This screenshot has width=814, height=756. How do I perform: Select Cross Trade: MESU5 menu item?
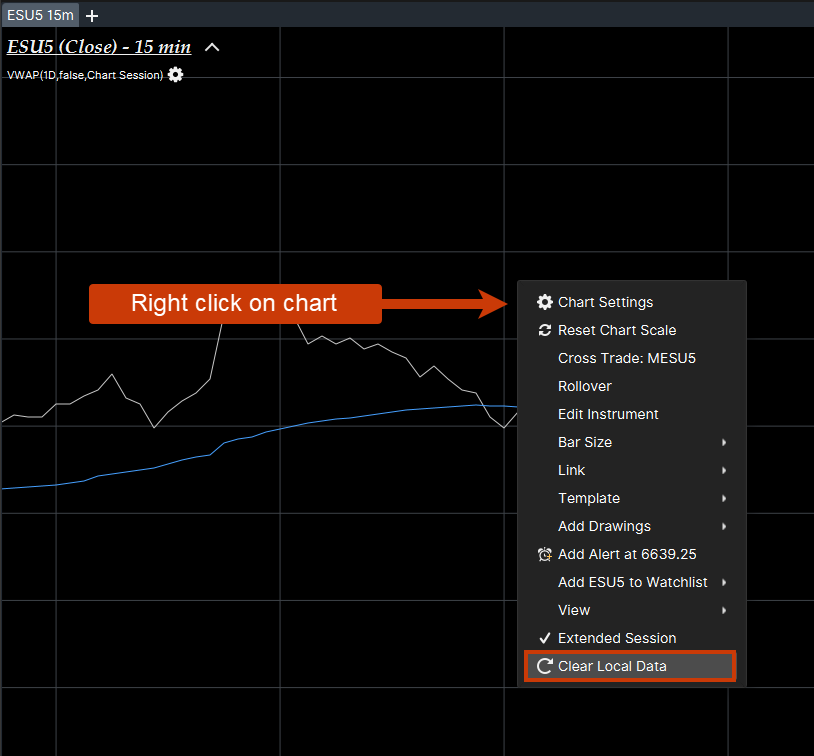click(626, 358)
